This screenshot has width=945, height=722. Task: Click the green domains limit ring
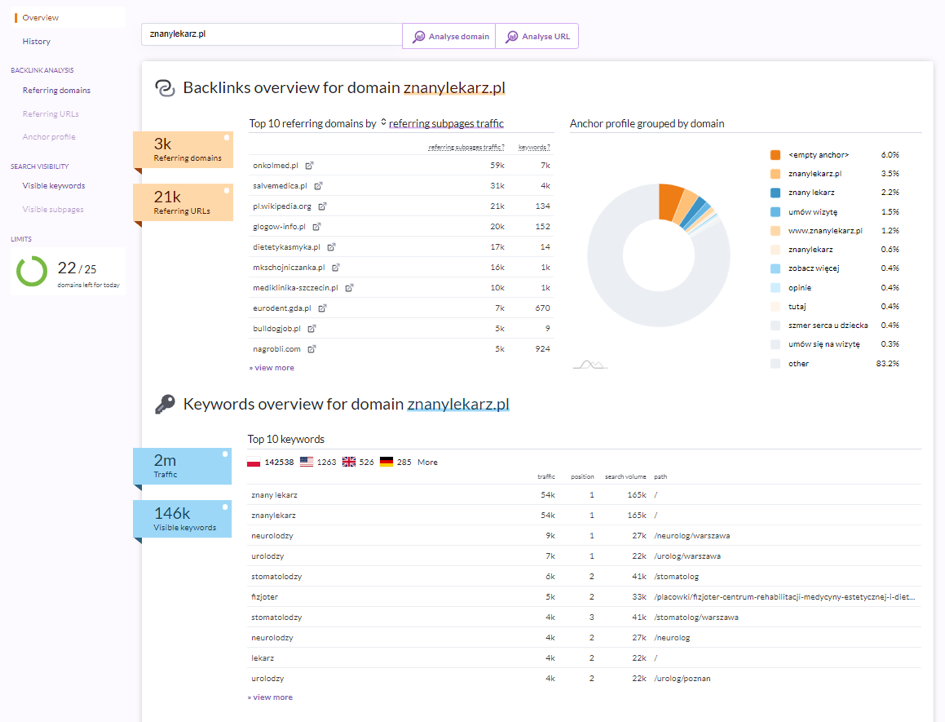point(31,271)
